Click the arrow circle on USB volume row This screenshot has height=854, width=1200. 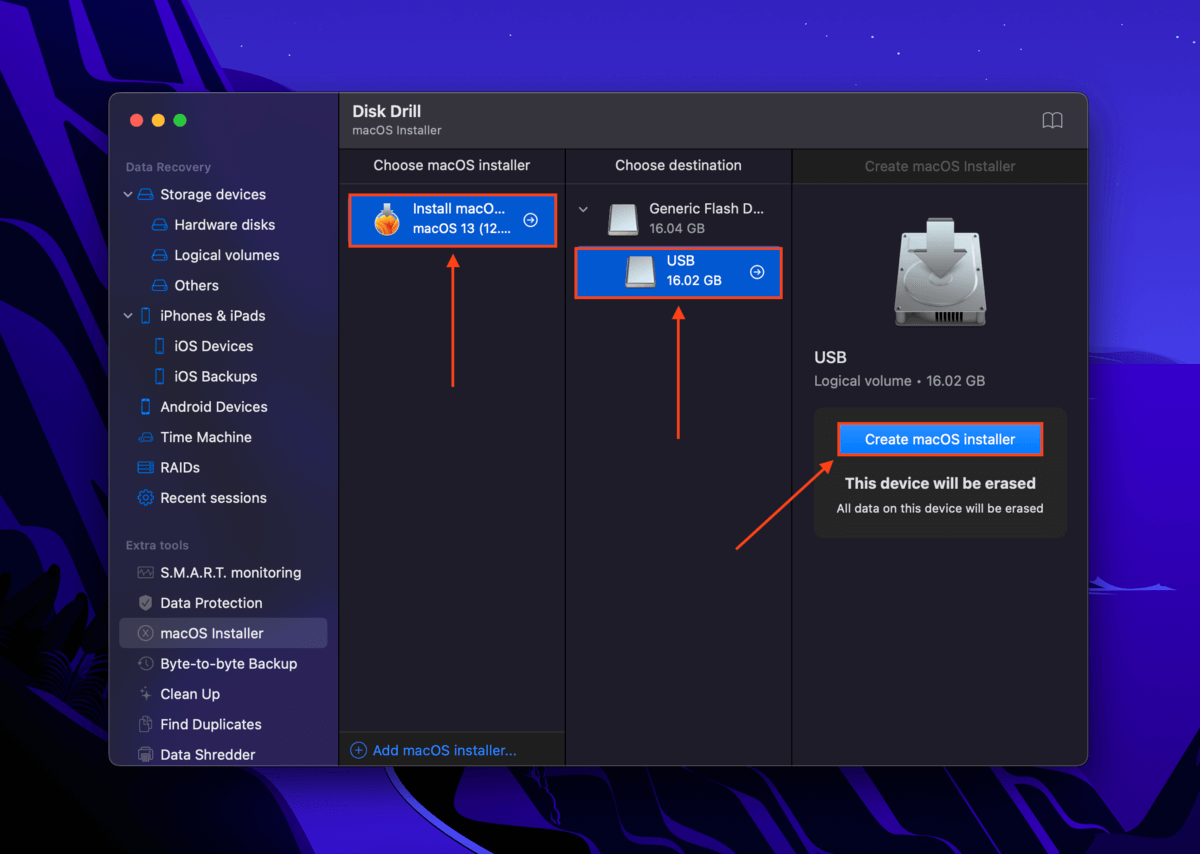pos(757,271)
